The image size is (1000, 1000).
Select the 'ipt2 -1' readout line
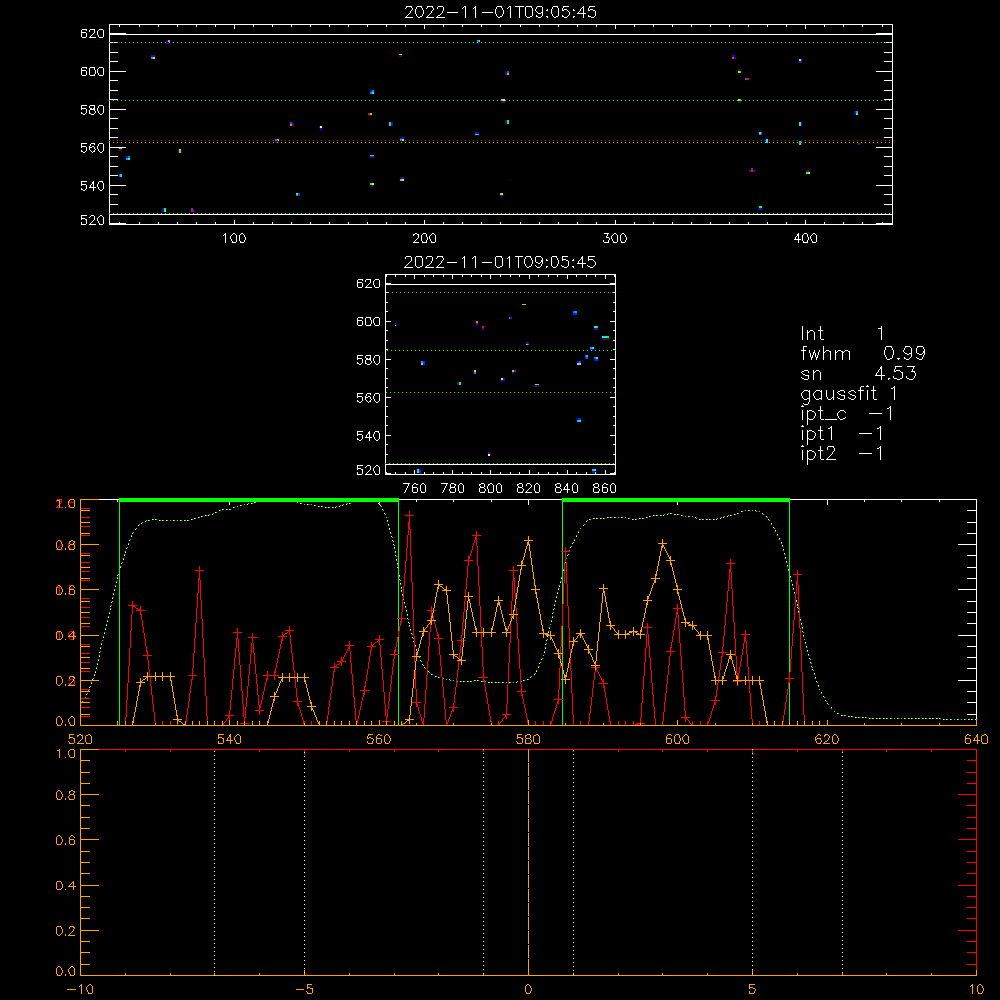(x=842, y=453)
